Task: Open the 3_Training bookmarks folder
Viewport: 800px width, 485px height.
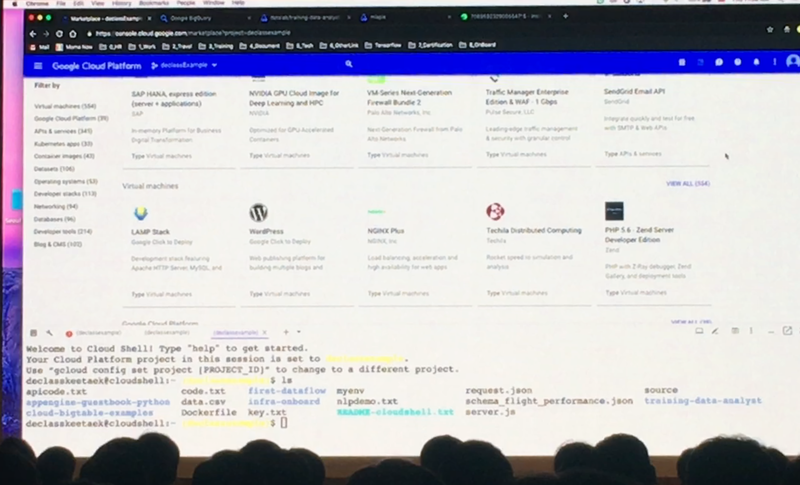Action: 216,46
